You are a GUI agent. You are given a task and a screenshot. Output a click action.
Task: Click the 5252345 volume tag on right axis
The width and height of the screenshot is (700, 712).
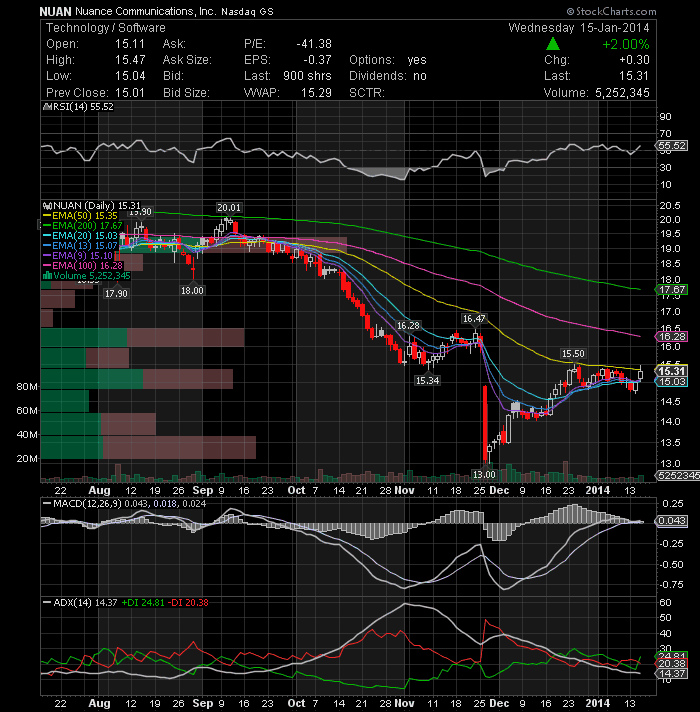[x=677, y=475]
